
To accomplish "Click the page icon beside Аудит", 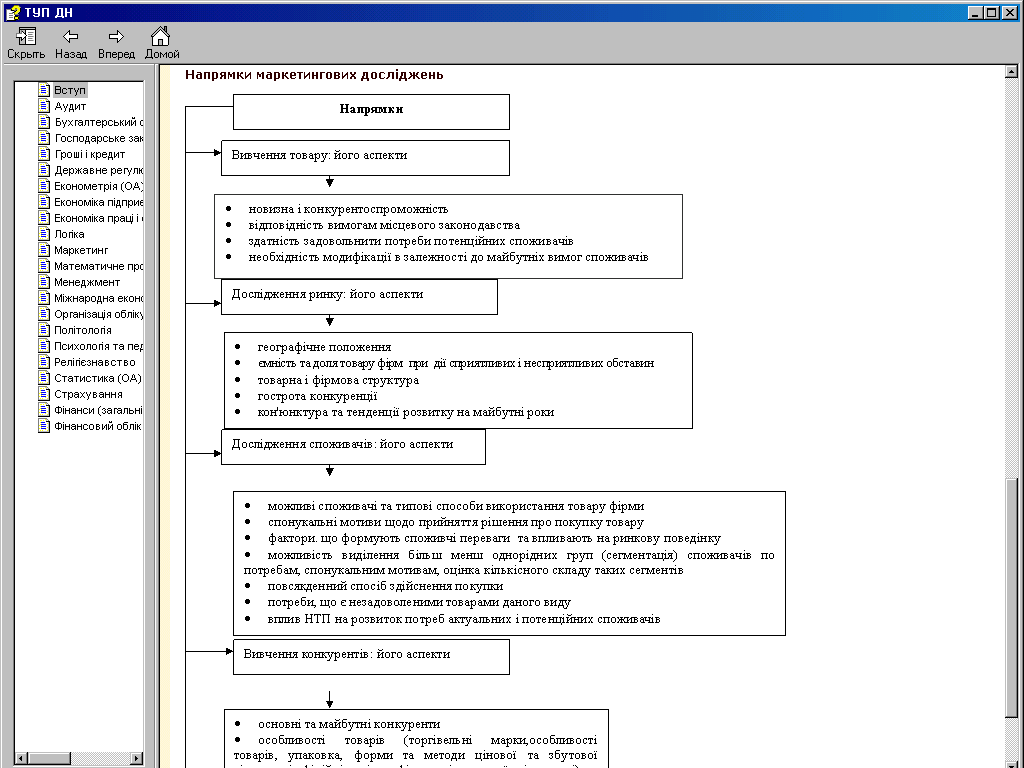I will pyautogui.click(x=44, y=106).
